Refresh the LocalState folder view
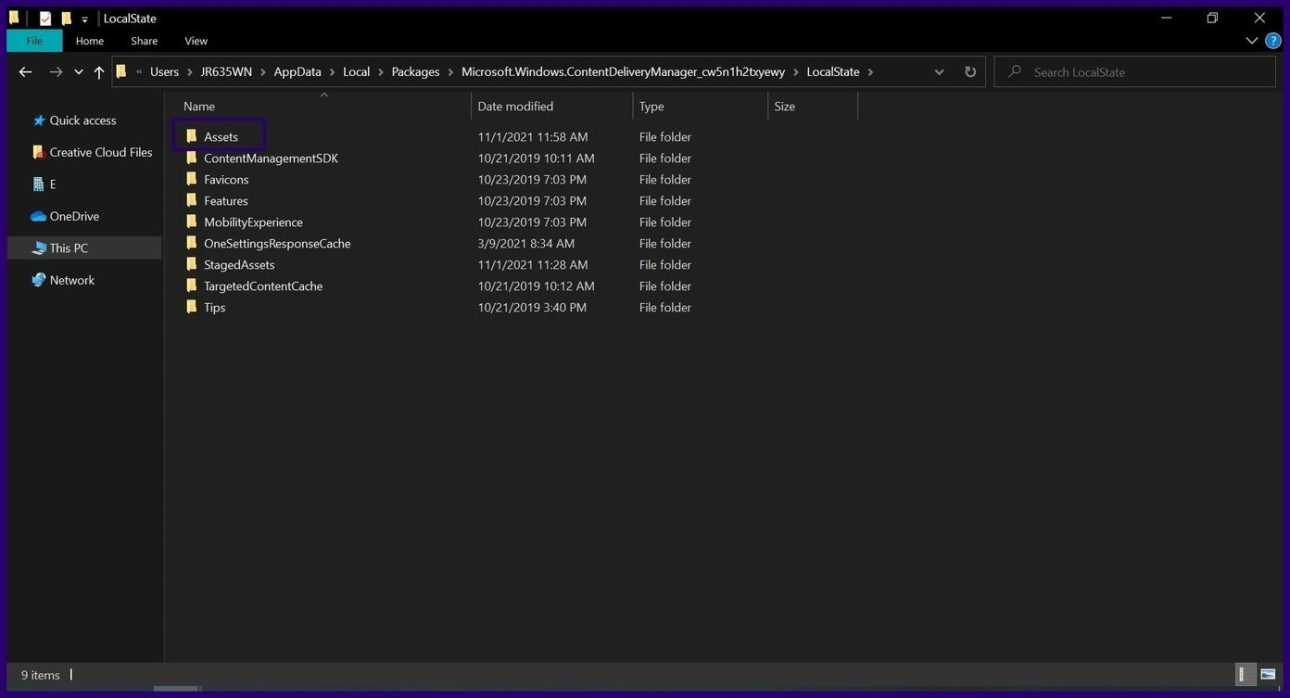This screenshot has height=698, width=1290. pos(969,72)
